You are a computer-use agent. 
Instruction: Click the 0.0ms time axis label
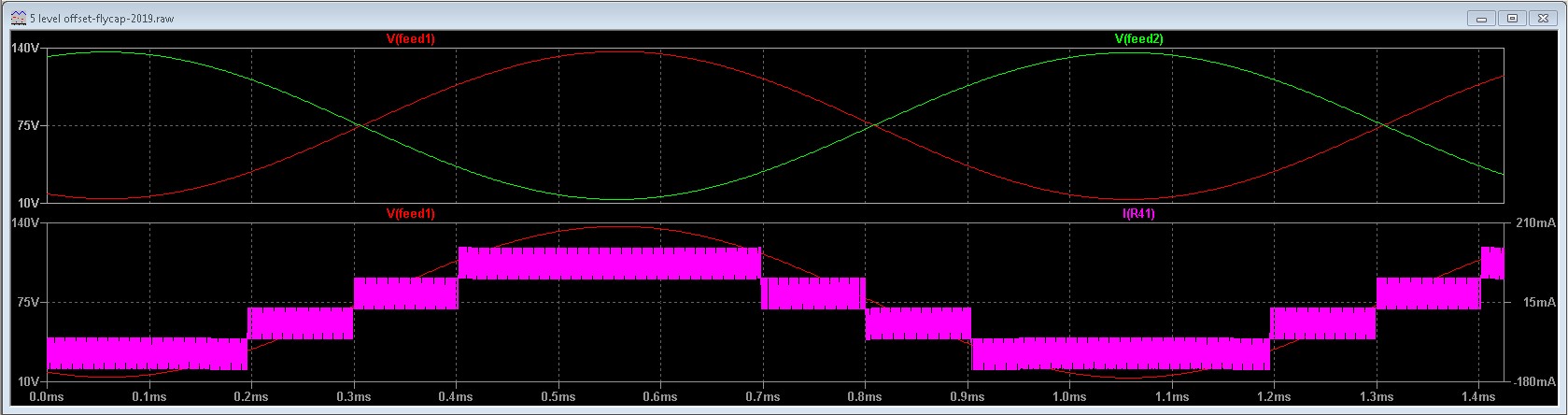coord(47,397)
